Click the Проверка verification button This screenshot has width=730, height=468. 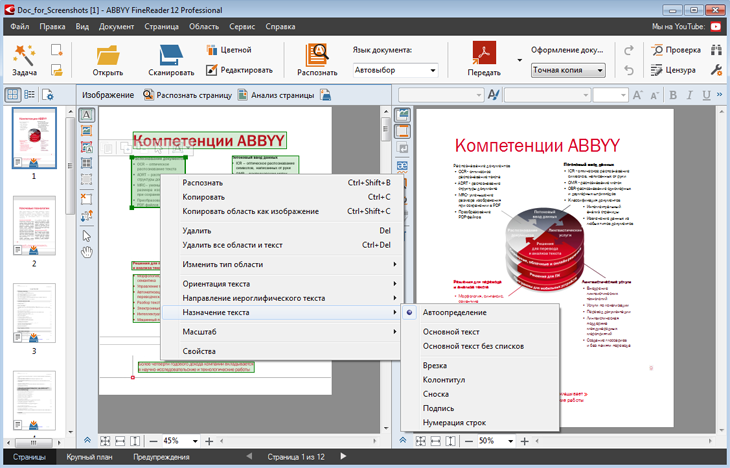point(676,50)
